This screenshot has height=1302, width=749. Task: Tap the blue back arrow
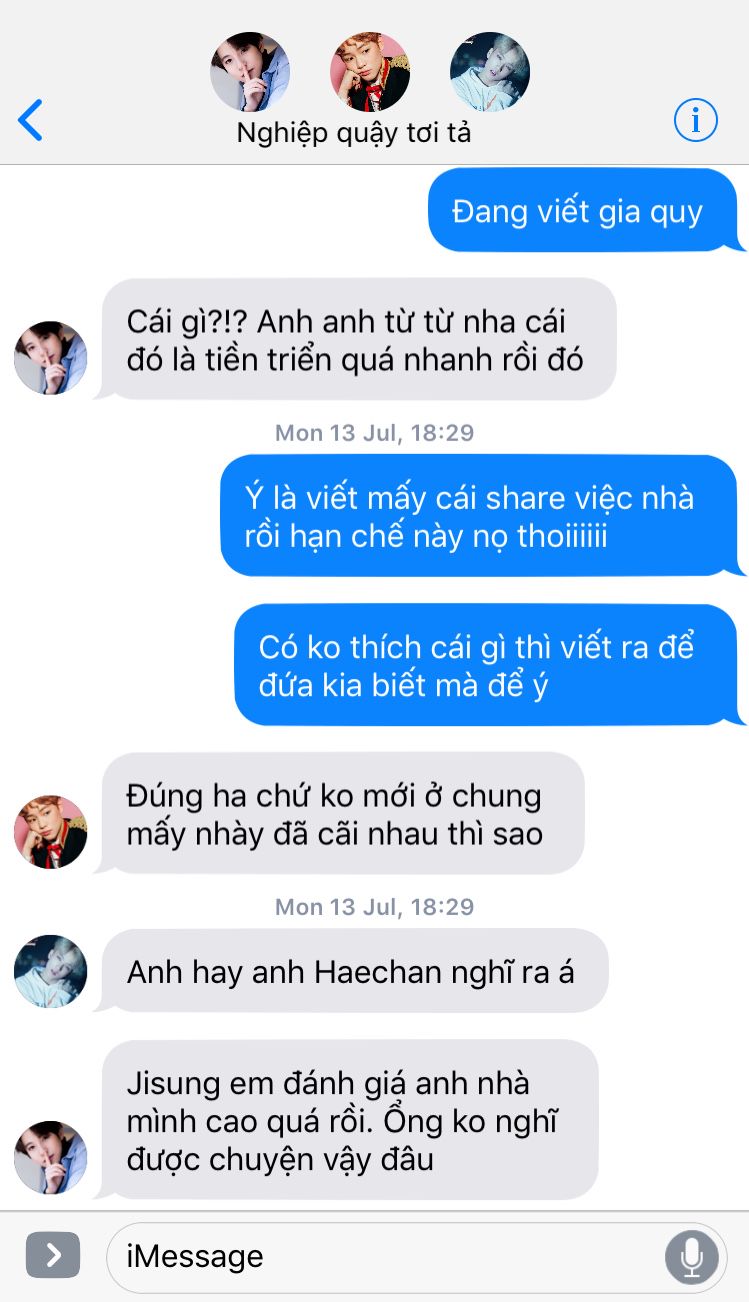[30, 120]
